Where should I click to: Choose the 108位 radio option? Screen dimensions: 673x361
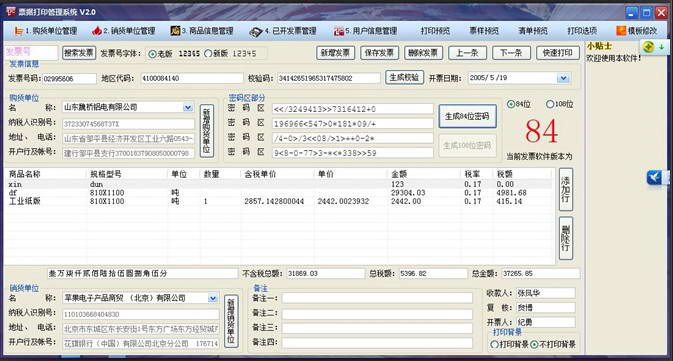550,104
